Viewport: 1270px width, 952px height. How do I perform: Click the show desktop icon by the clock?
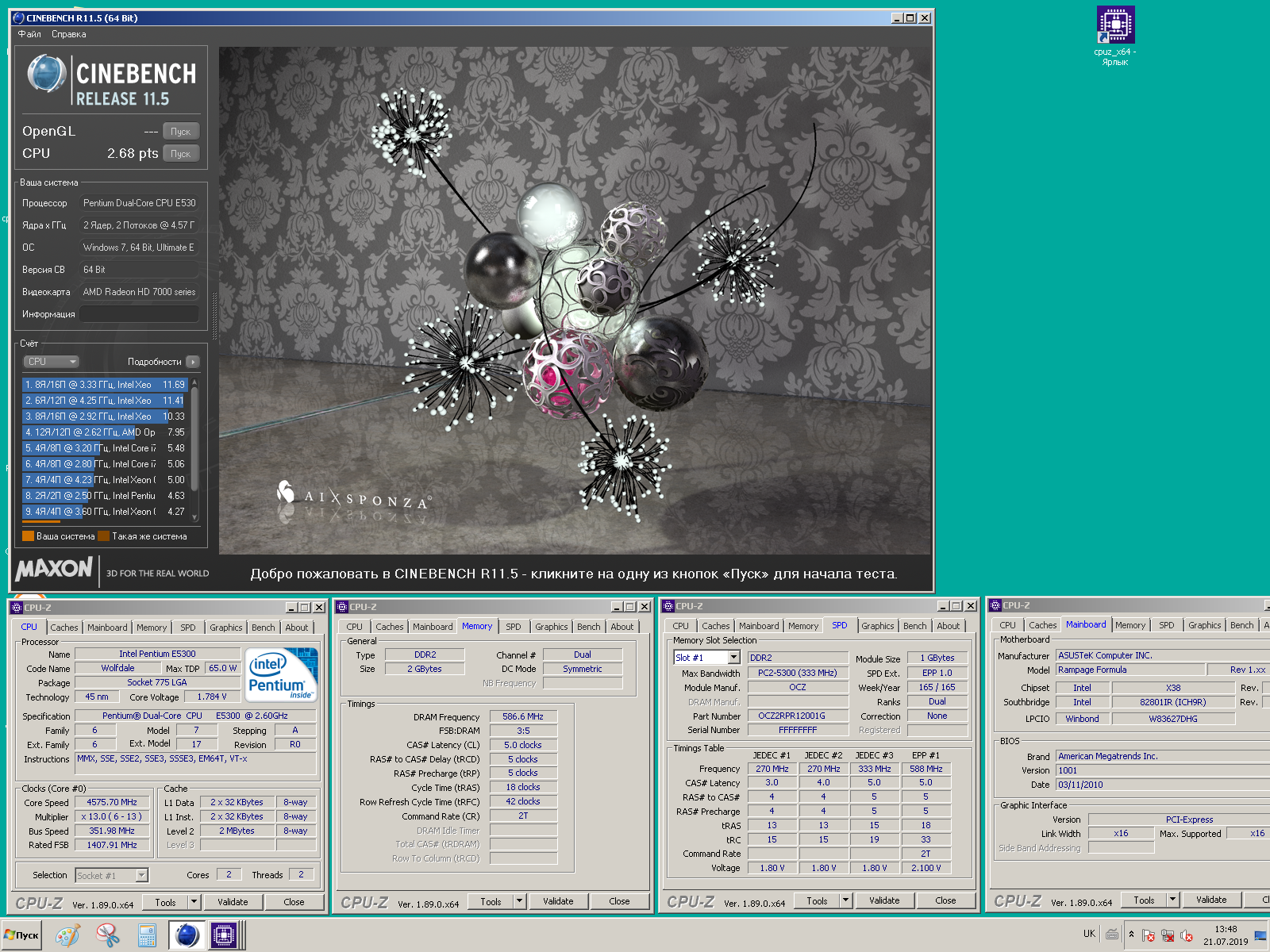click(x=1260, y=935)
